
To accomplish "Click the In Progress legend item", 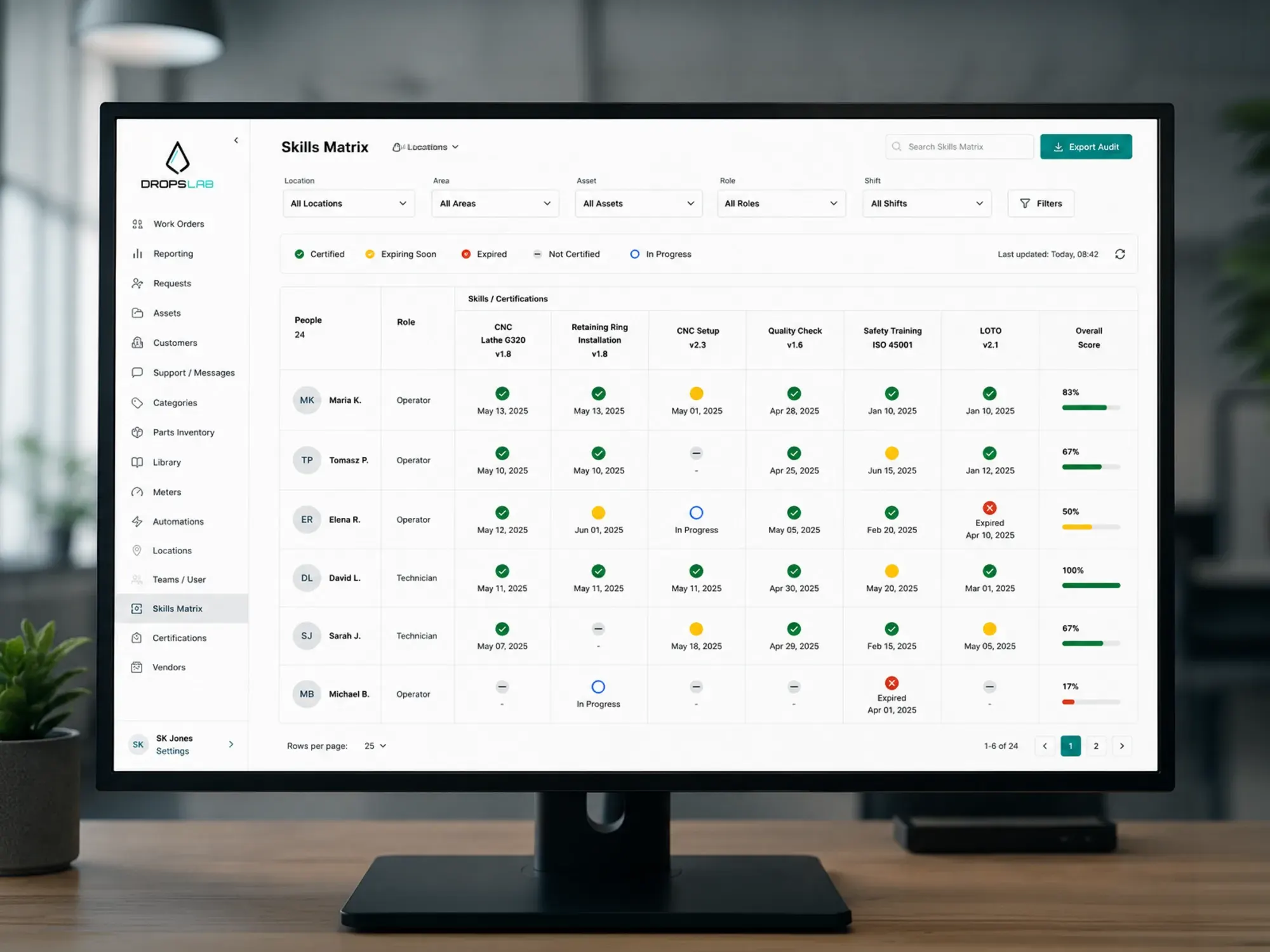I will (660, 254).
